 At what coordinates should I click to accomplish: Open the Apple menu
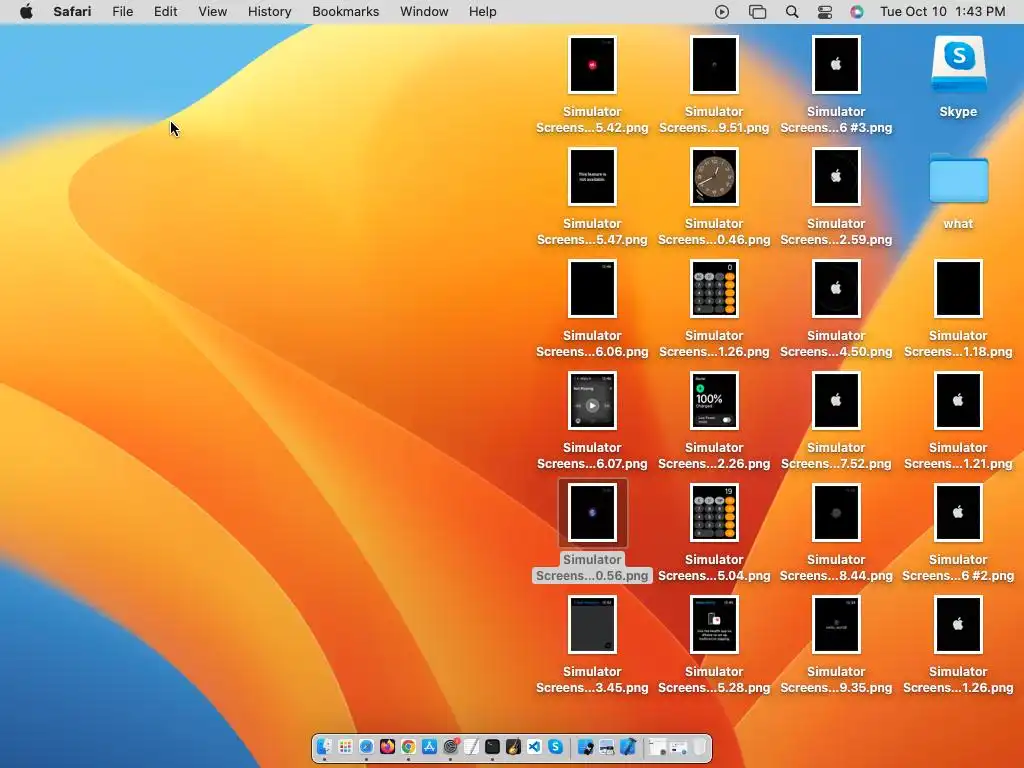26,11
